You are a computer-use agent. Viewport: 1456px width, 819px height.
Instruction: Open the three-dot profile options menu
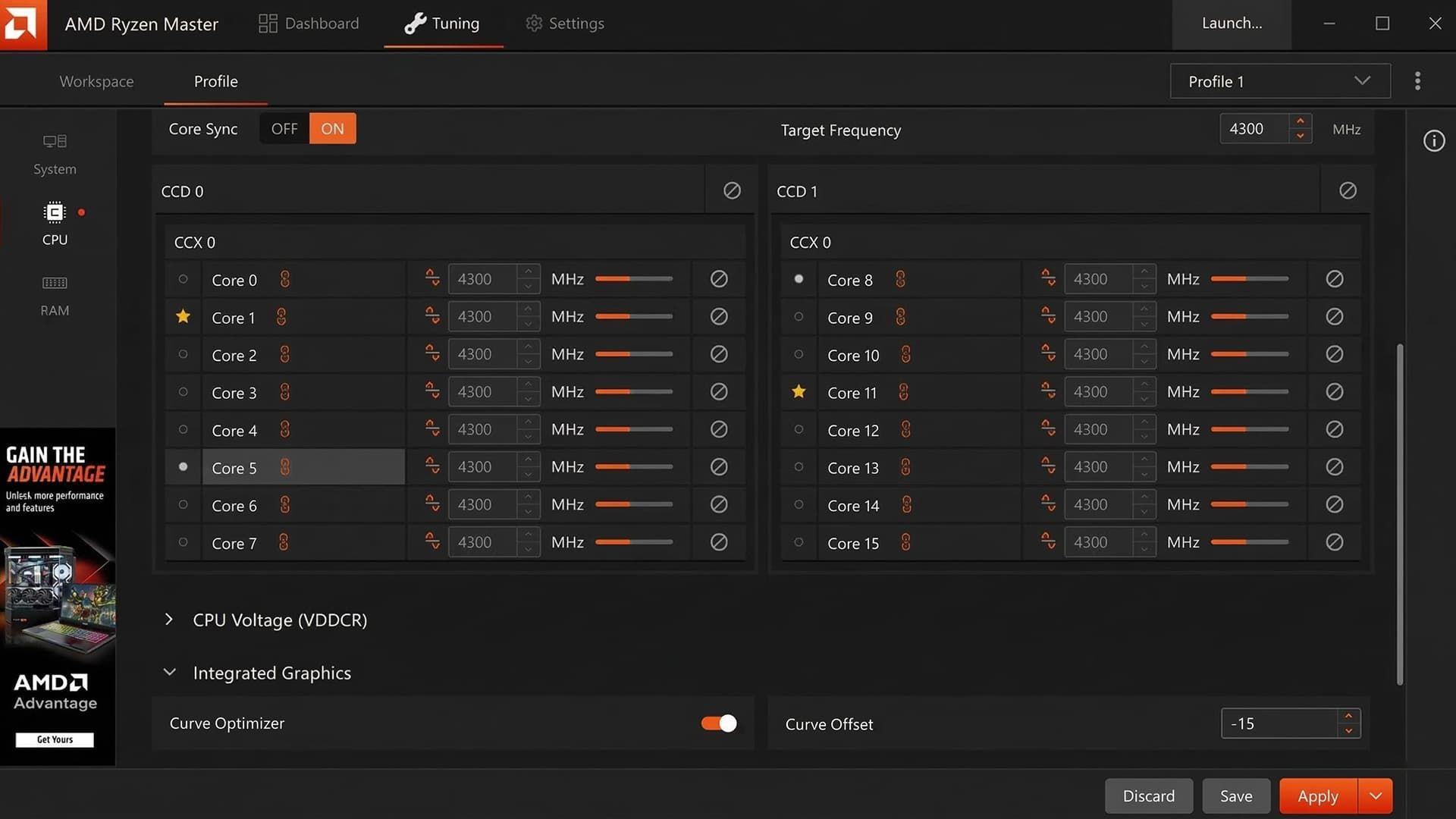[1417, 81]
